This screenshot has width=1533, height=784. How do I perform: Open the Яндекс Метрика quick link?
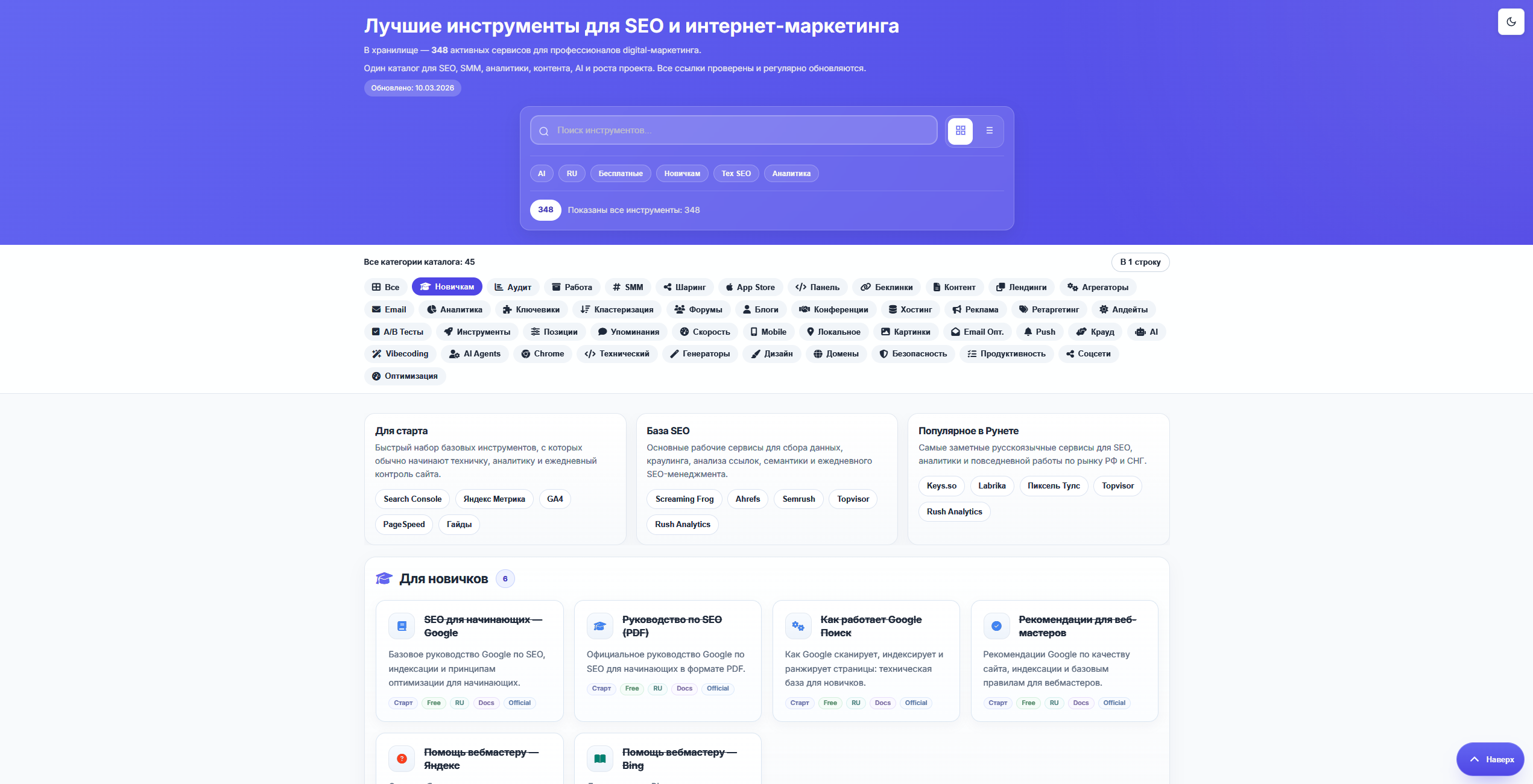(x=494, y=499)
